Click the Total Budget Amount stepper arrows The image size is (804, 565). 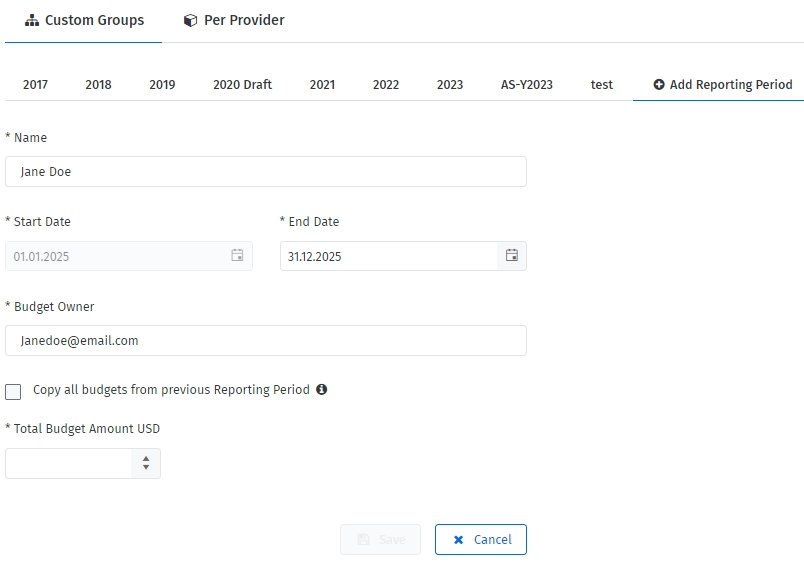pyautogui.click(x=146, y=463)
